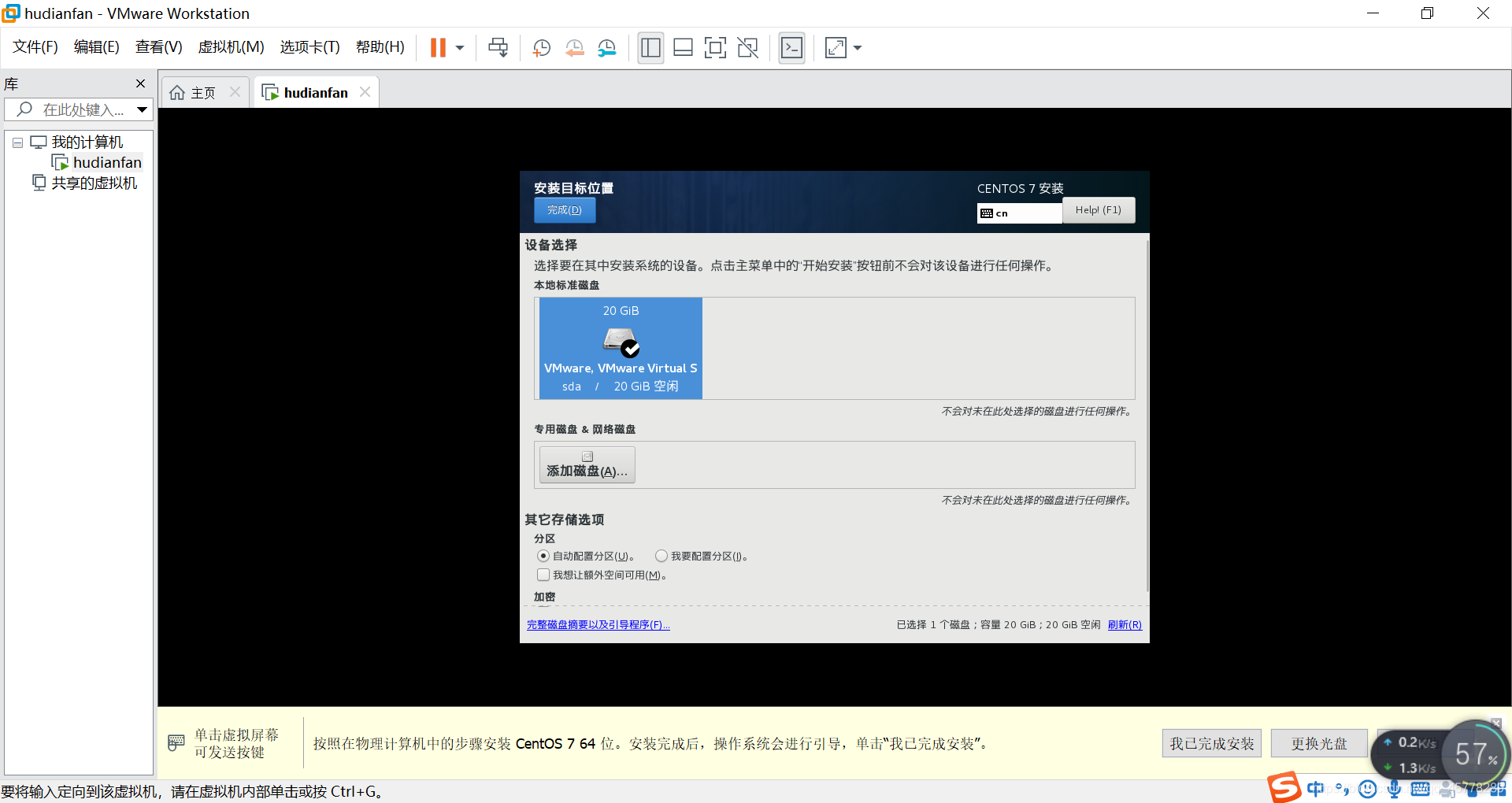
Task: Open the 编辑(E) menu
Action: pyautogui.click(x=96, y=47)
